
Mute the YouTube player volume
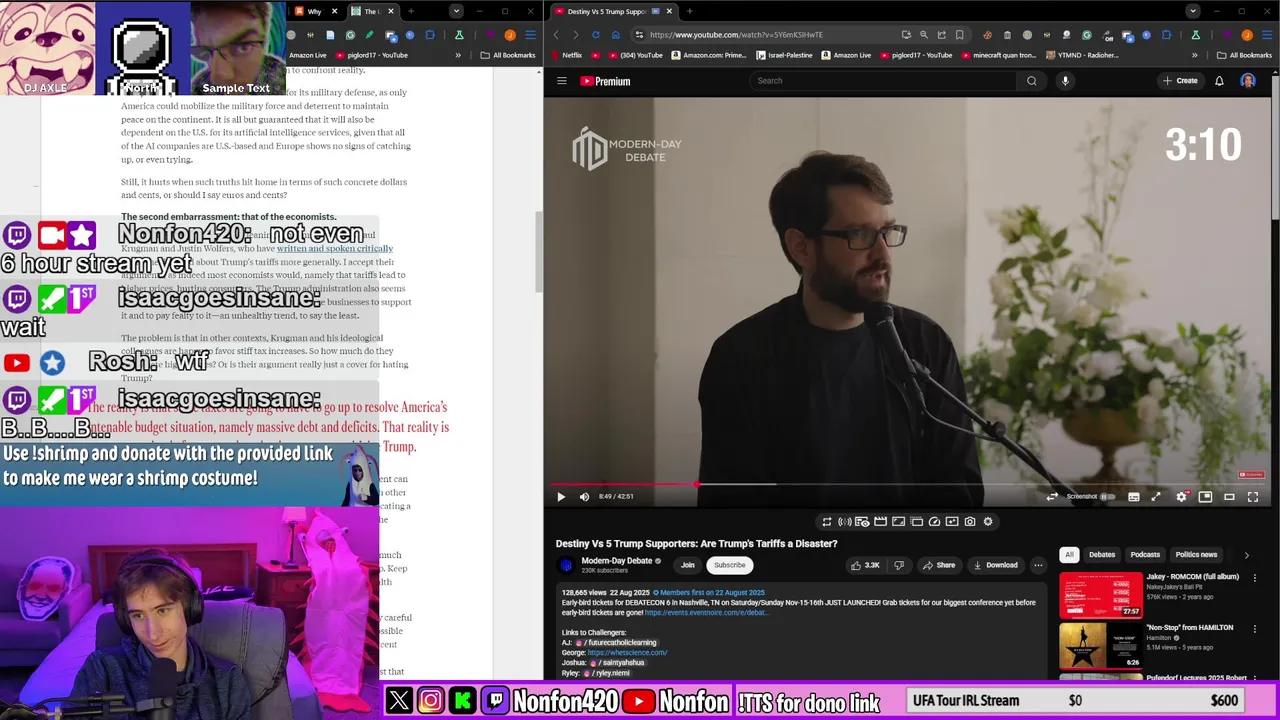[585, 497]
